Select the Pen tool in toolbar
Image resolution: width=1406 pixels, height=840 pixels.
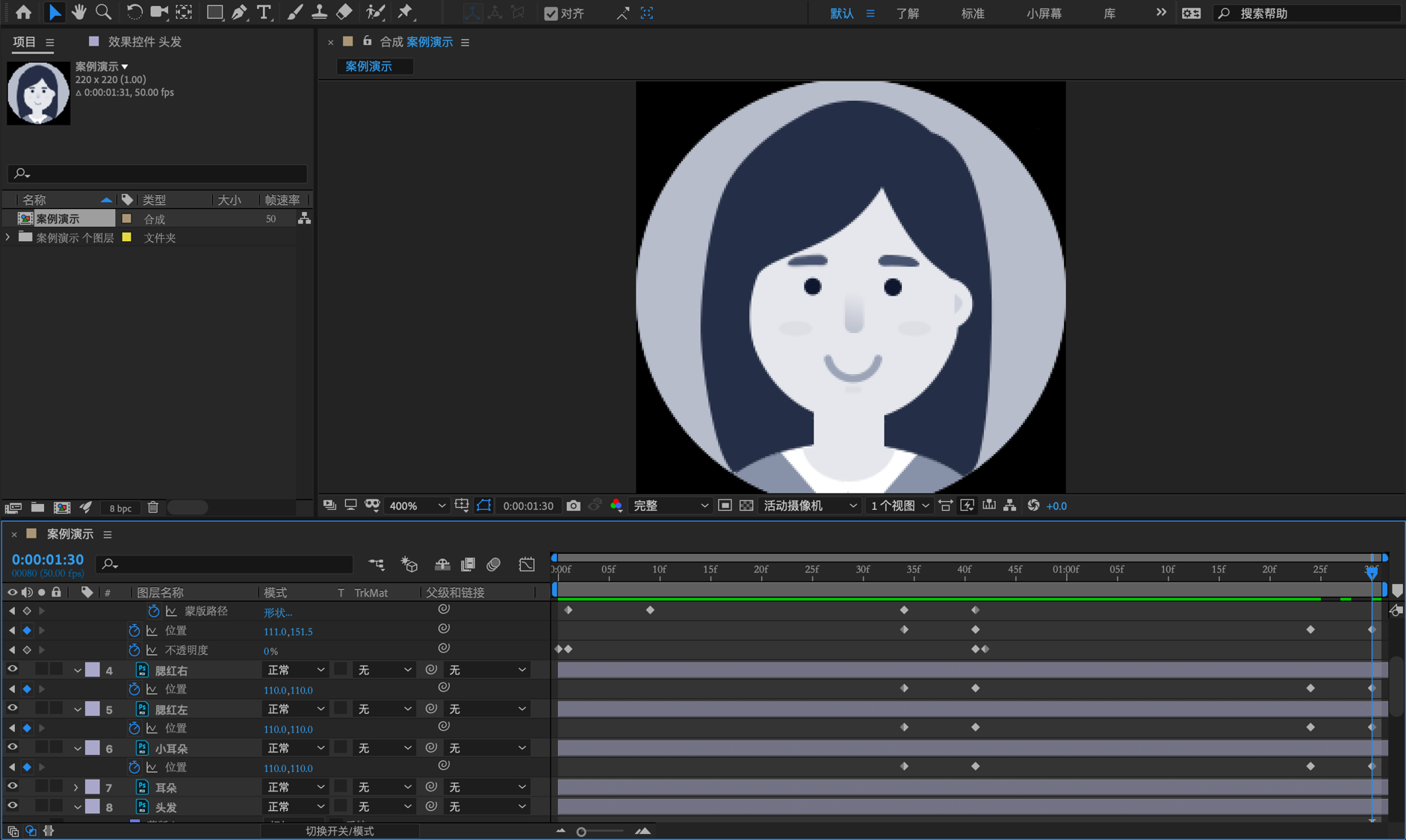[239, 13]
